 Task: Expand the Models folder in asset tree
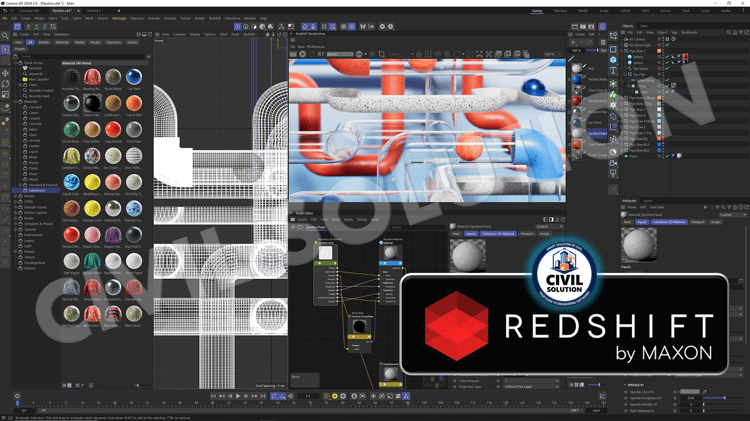click(x=15, y=196)
